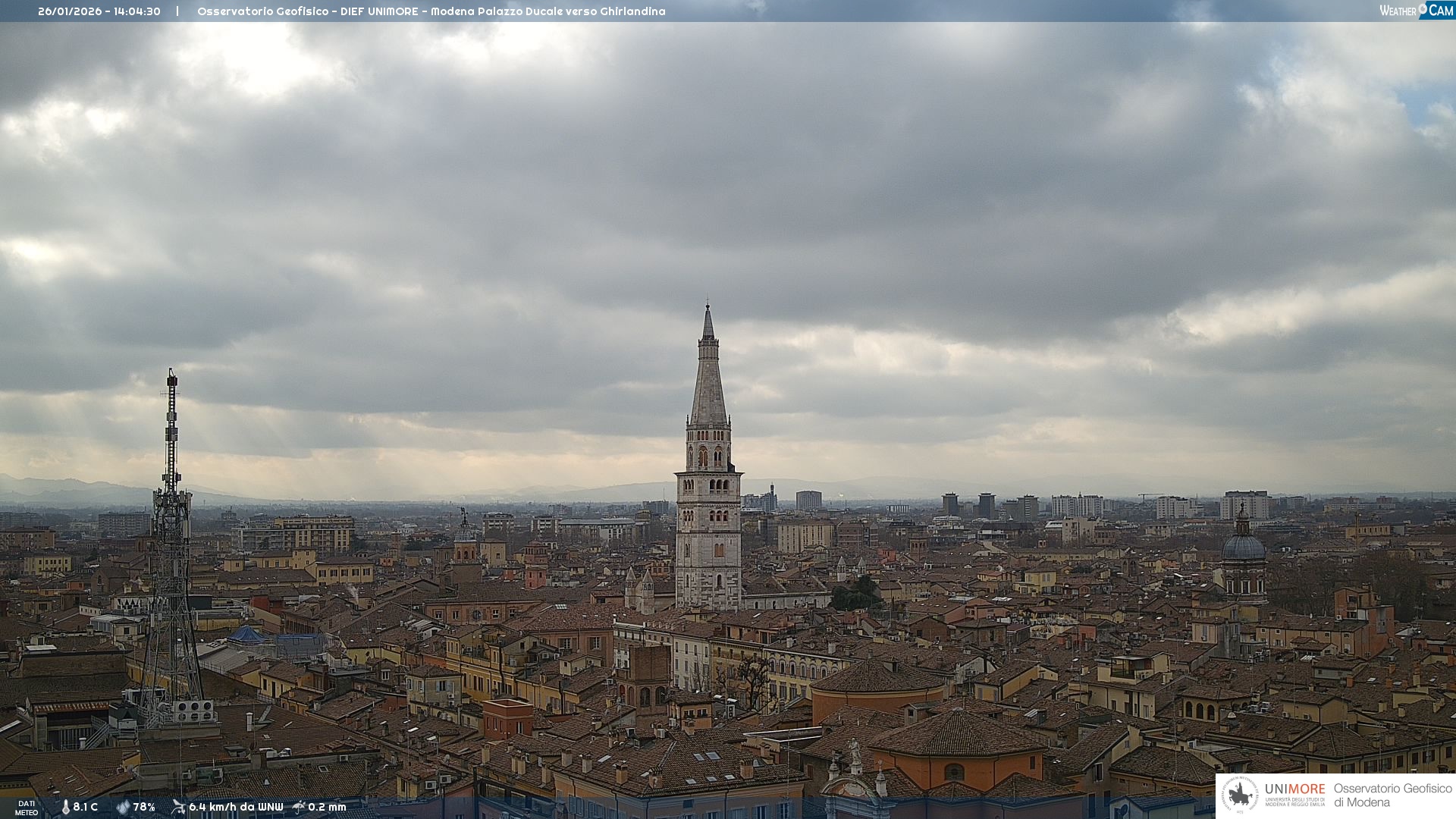Click the rain umbrella precipitation icon
This screenshot has width=1456, height=819.
[x=299, y=807]
